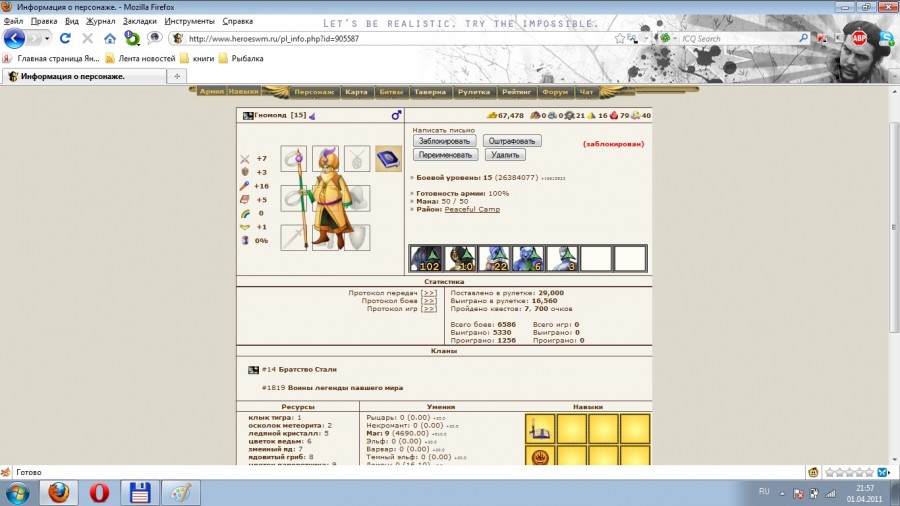Click the sword weapon artifact slot

tap(293, 237)
